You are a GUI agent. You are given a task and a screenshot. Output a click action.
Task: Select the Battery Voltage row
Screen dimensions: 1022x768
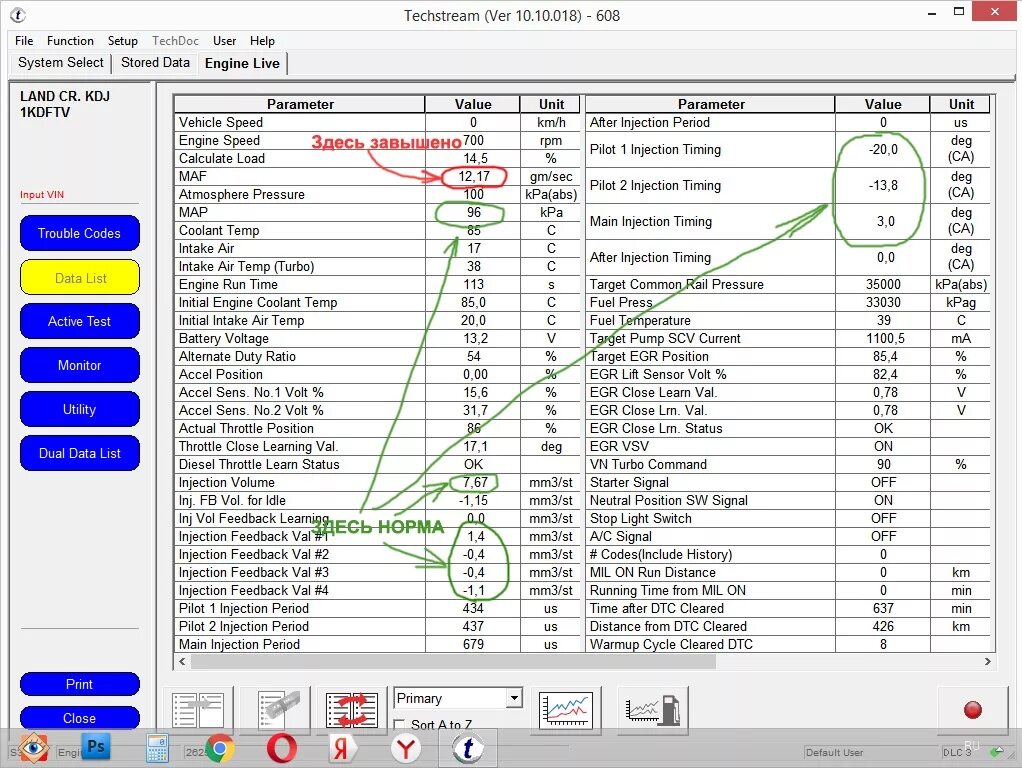pos(377,338)
